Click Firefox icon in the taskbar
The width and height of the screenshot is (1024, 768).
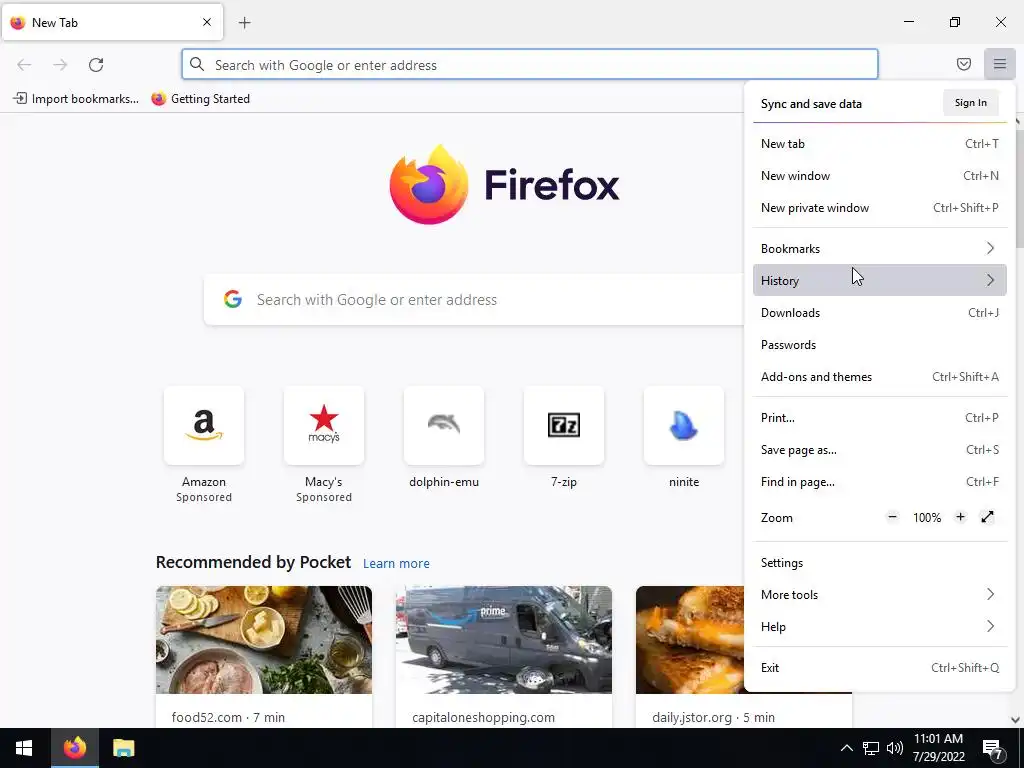pyautogui.click(x=74, y=748)
